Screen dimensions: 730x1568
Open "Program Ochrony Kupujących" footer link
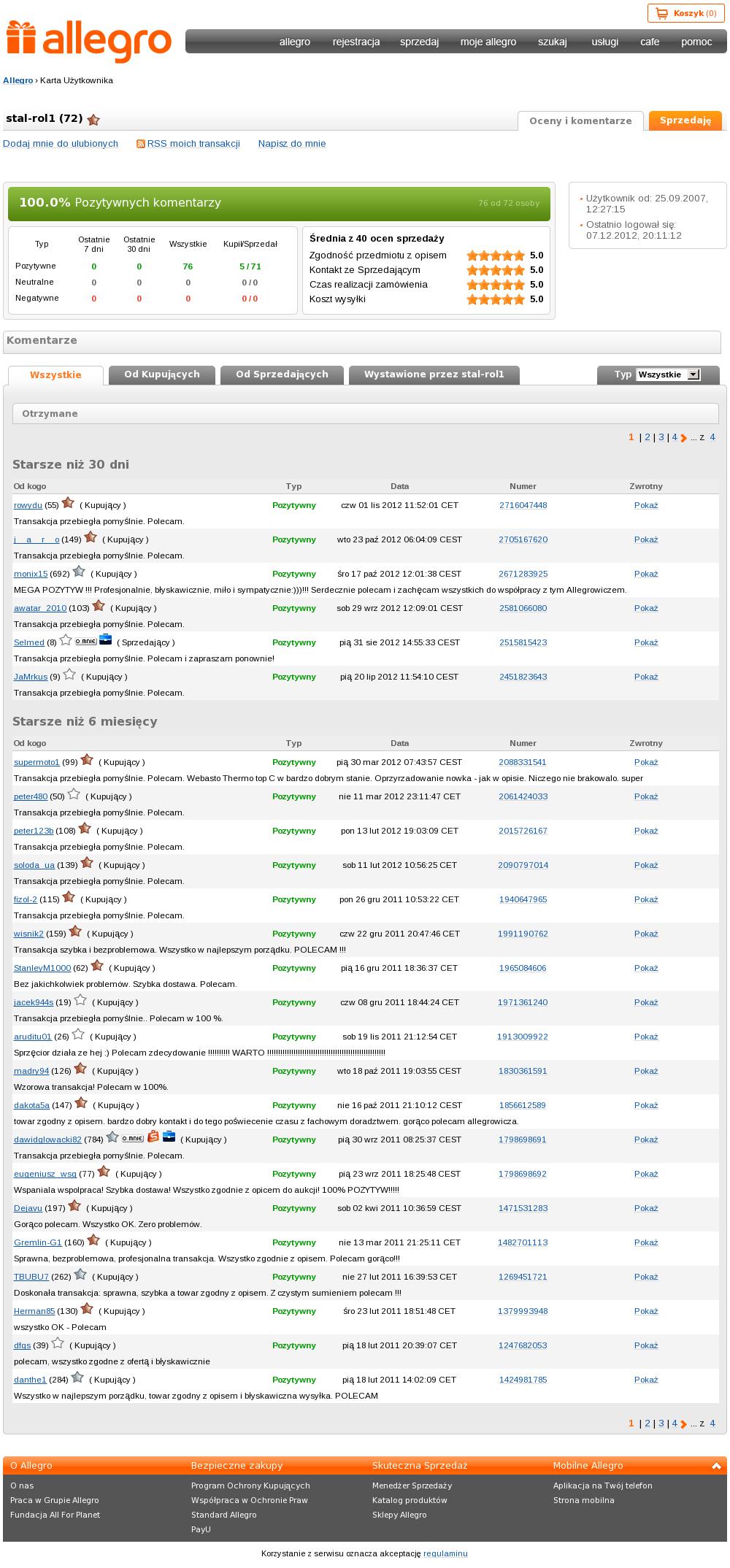coord(250,1486)
